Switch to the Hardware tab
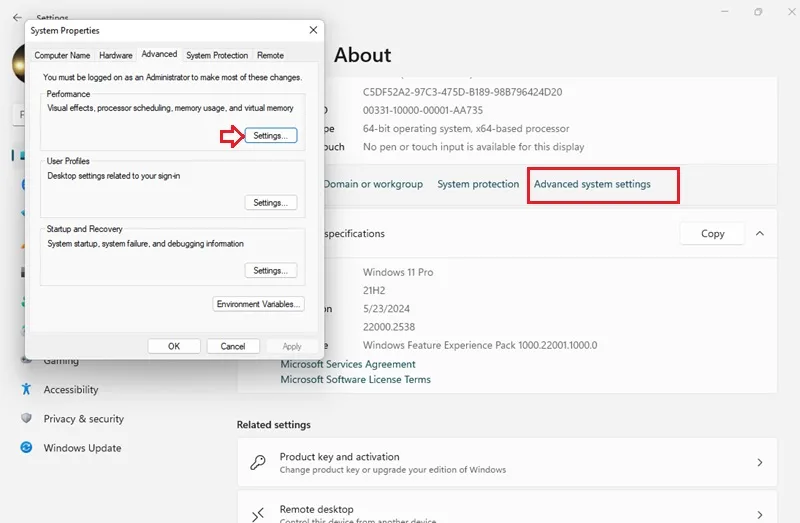 click(116, 55)
